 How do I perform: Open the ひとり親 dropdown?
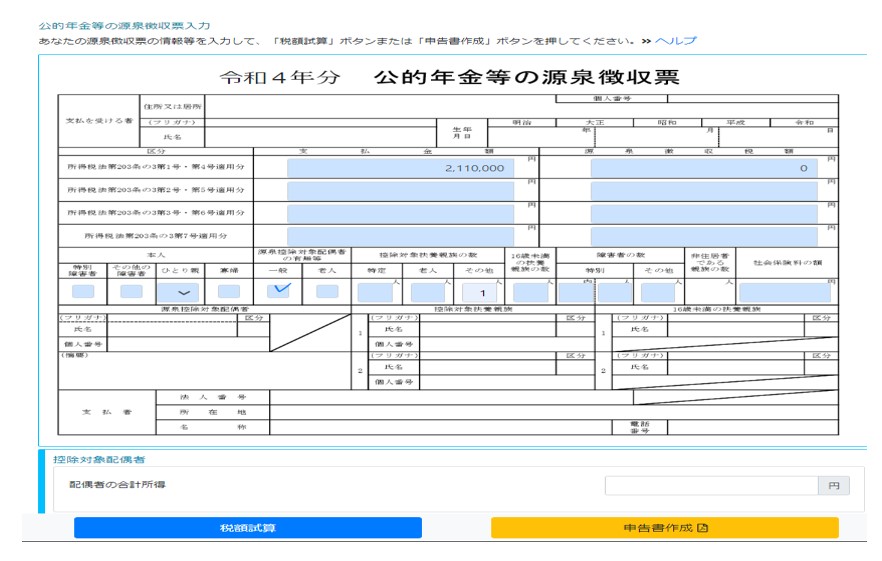178,292
